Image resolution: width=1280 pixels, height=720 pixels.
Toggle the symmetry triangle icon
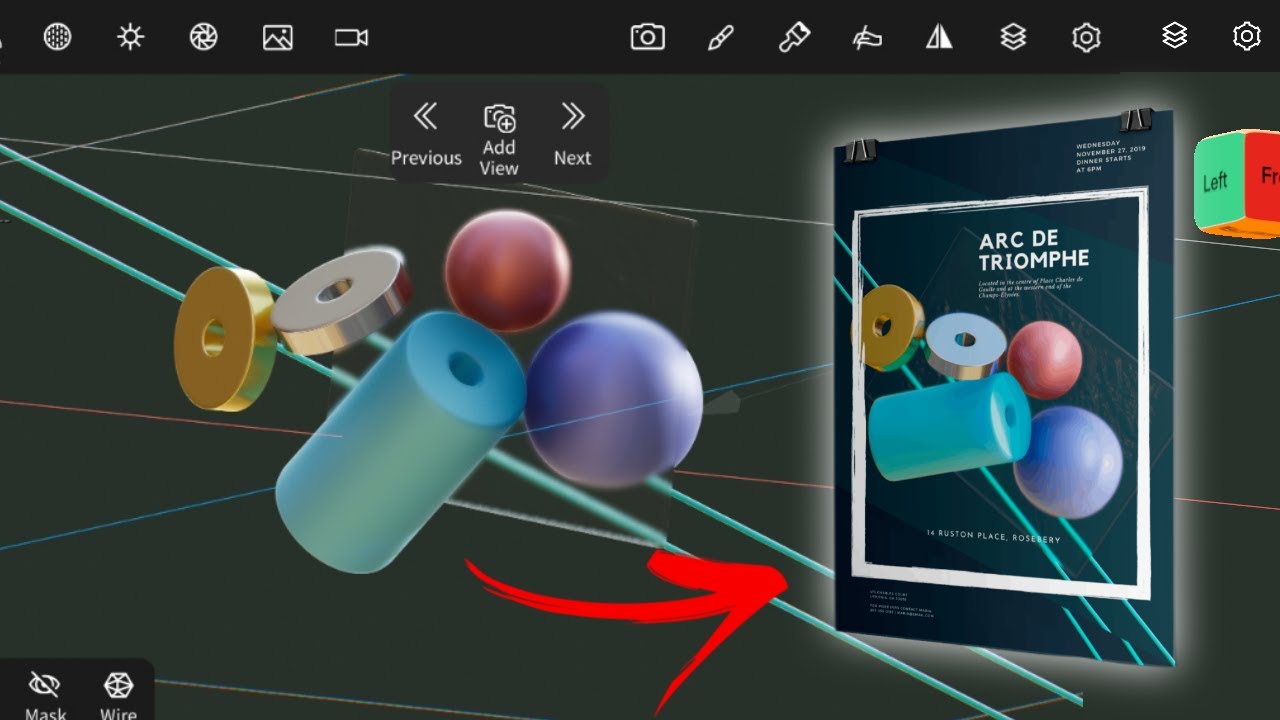point(939,38)
